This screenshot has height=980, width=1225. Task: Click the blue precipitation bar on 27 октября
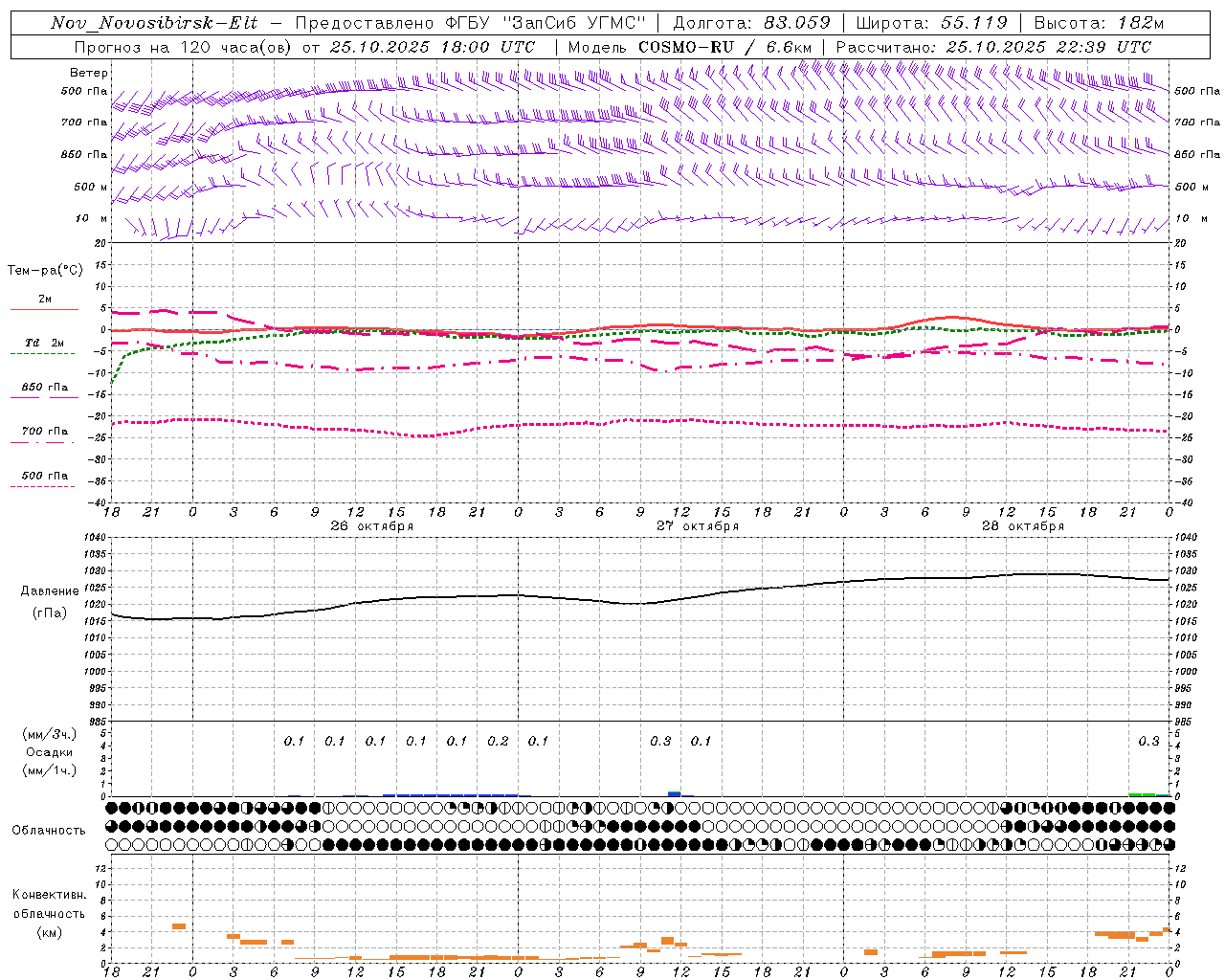[x=675, y=793]
